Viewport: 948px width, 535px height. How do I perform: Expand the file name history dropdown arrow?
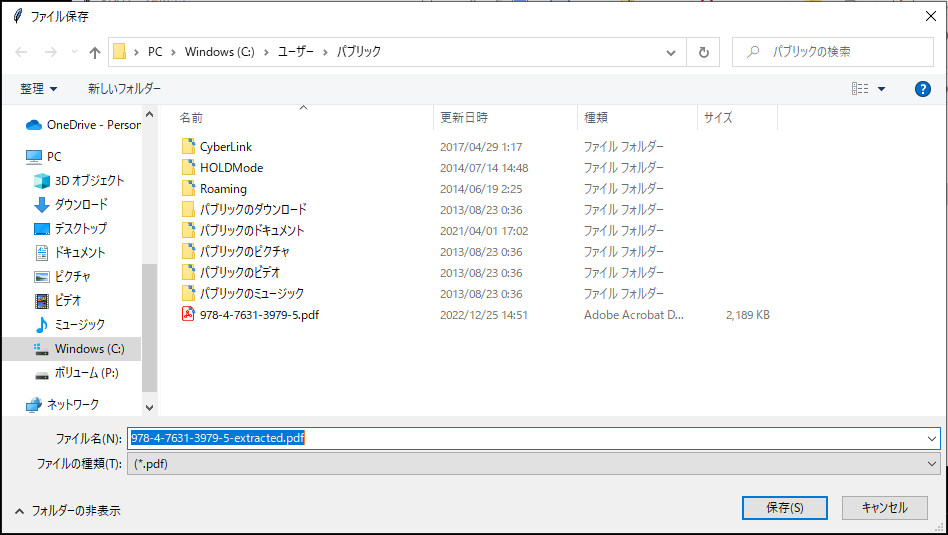point(931,438)
